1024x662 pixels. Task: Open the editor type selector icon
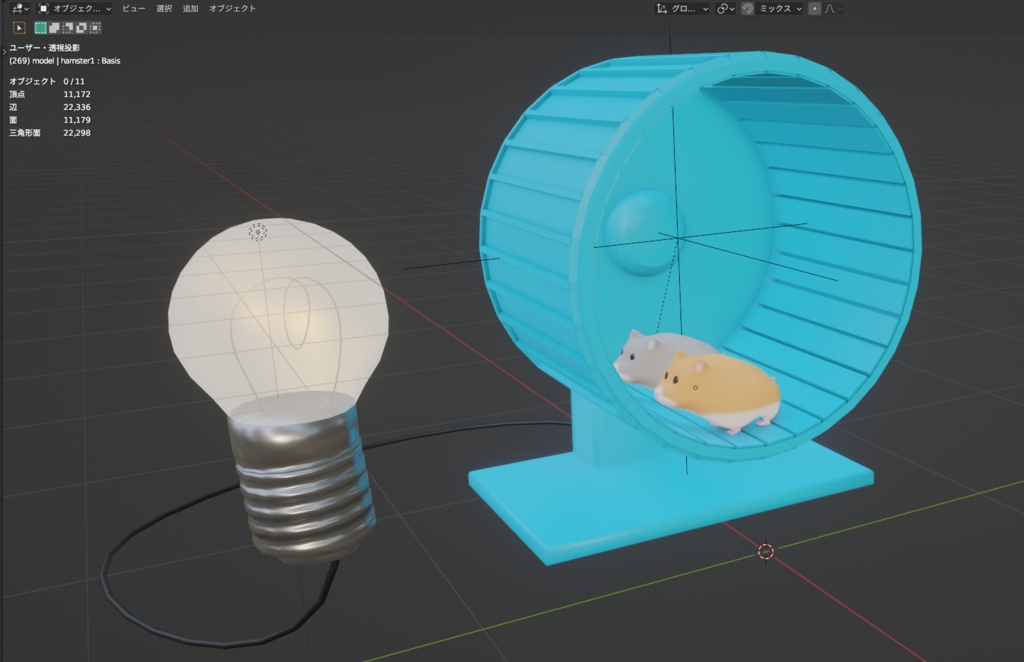[x=17, y=9]
